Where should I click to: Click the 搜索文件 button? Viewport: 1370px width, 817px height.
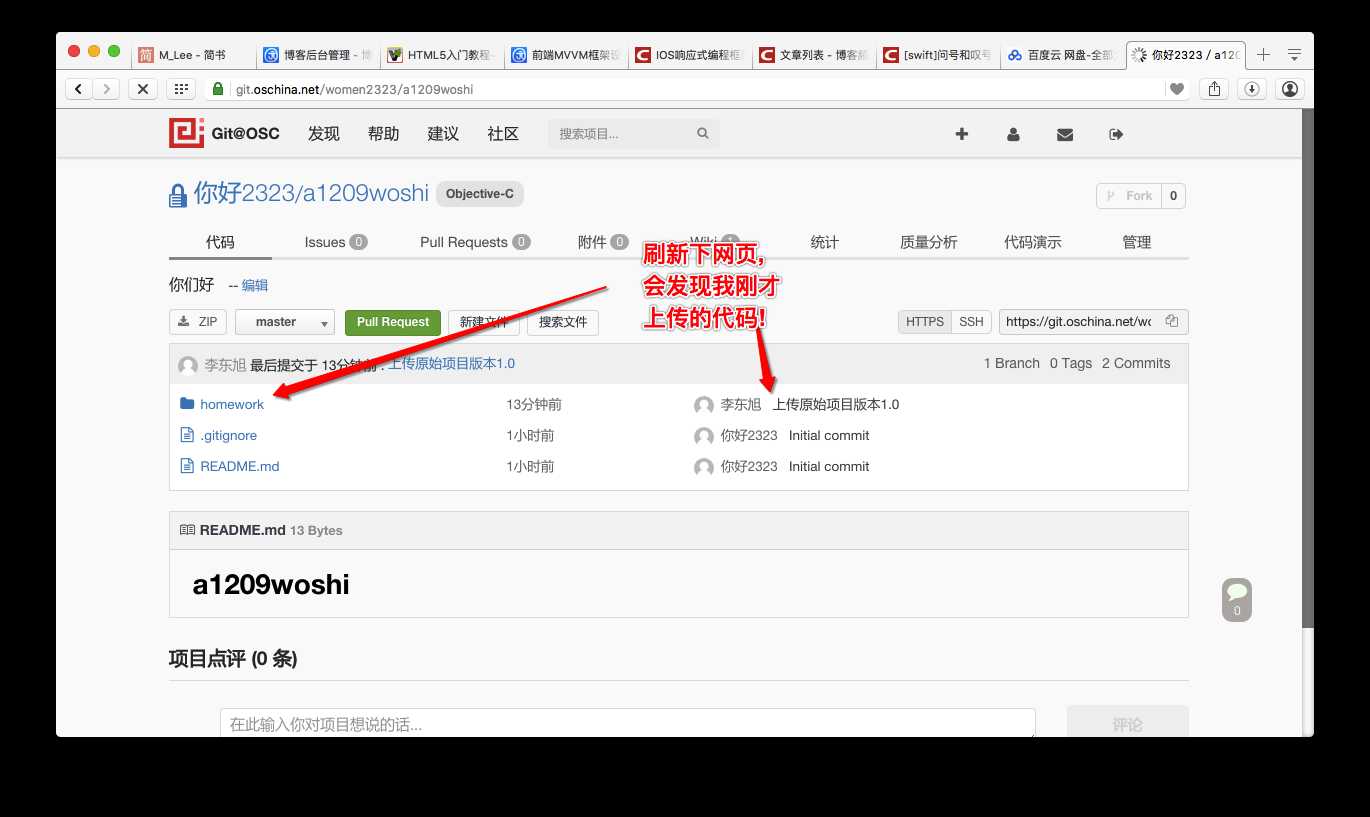pyautogui.click(x=563, y=322)
